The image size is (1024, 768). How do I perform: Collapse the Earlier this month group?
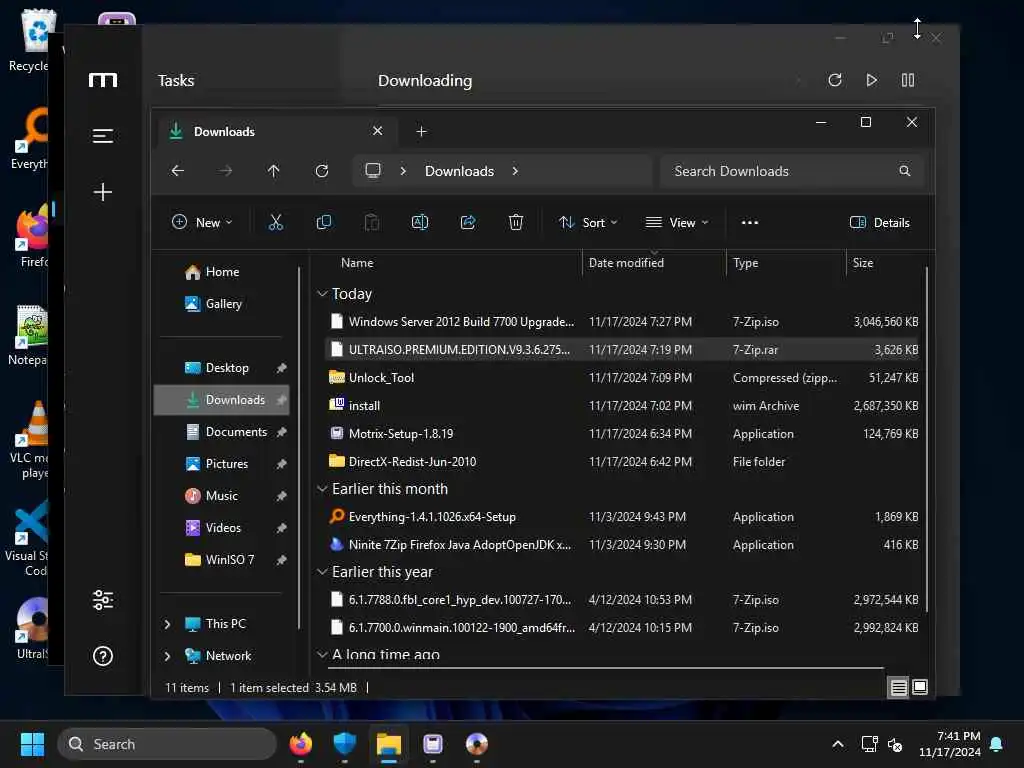322,489
